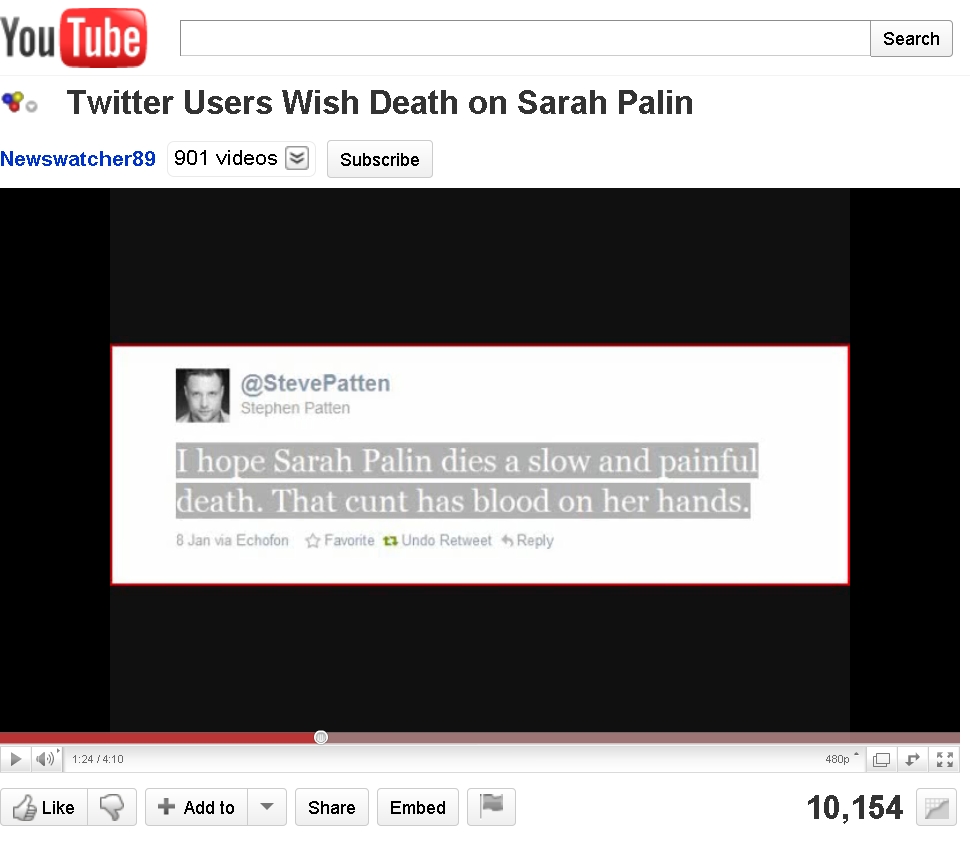Click the Search button
Viewport: 970px width, 842px height.
911,38
